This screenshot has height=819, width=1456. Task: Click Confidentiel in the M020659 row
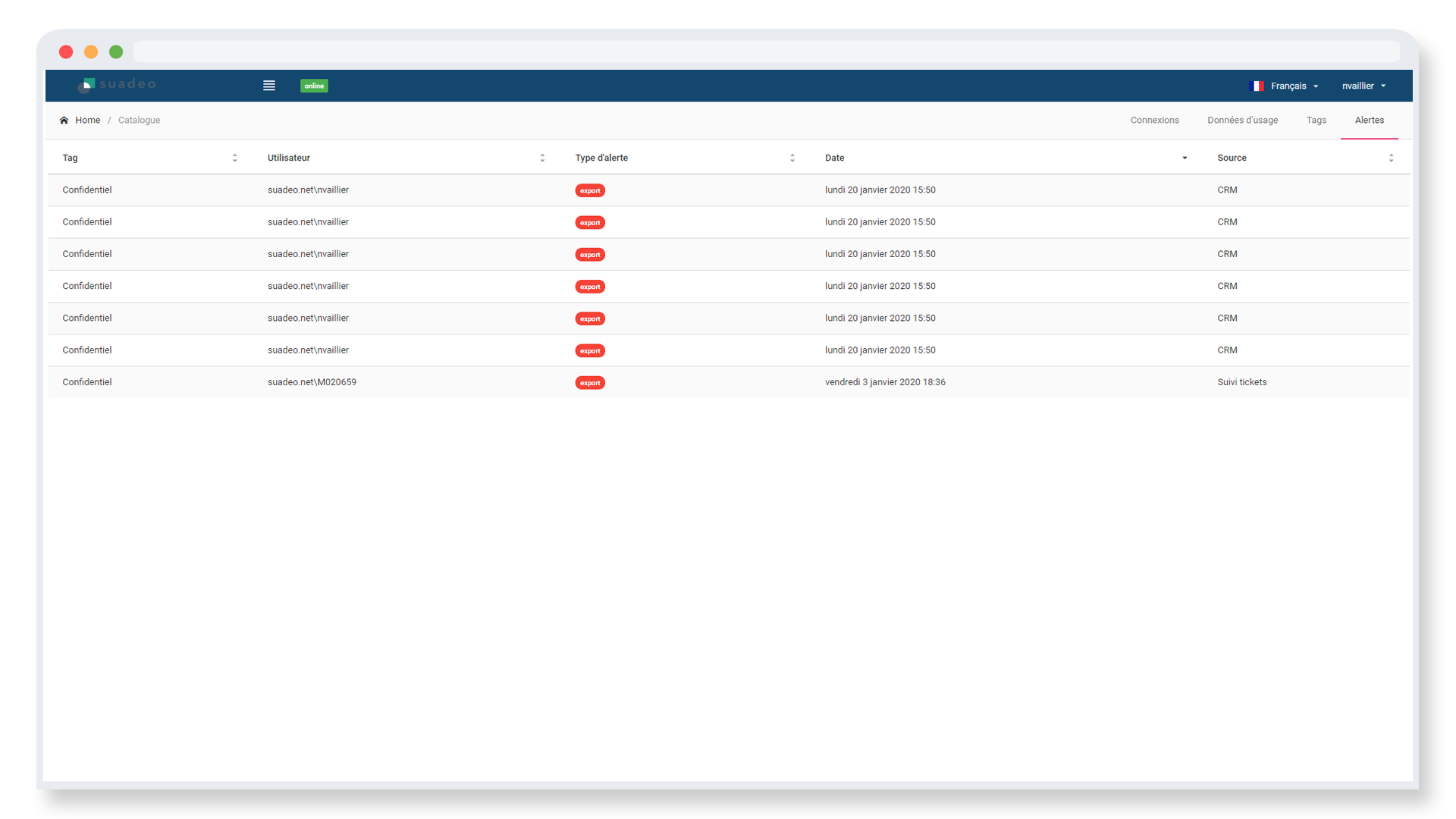[86, 382]
